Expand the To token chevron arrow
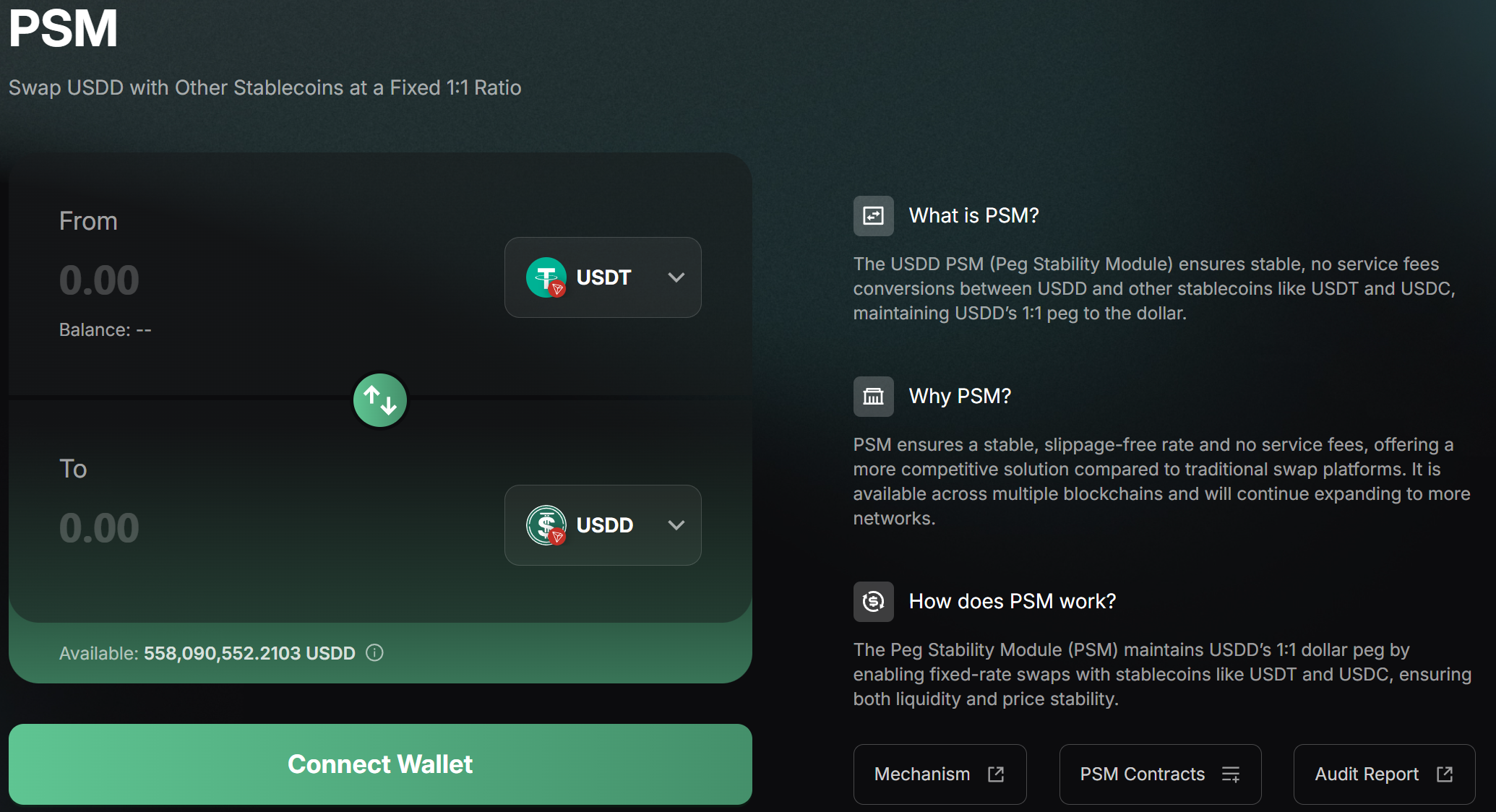This screenshot has height=812, width=1496. [676, 525]
